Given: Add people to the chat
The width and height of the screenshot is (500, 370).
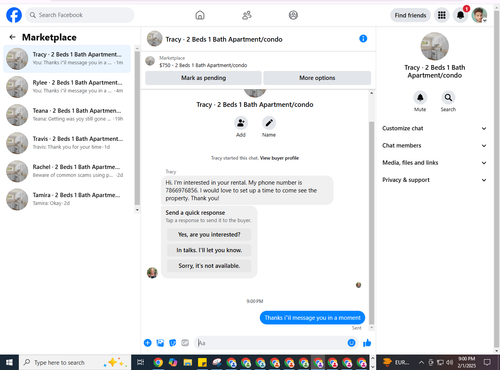Looking at the screenshot, I should coord(241,123).
